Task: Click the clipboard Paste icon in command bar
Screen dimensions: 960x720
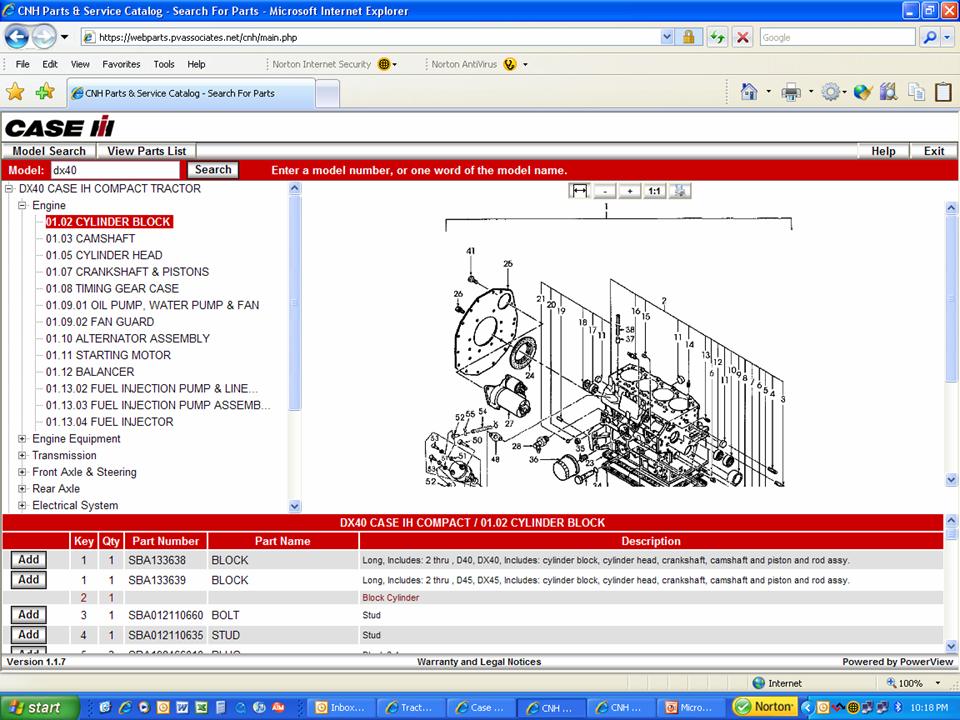Action: (x=943, y=92)
